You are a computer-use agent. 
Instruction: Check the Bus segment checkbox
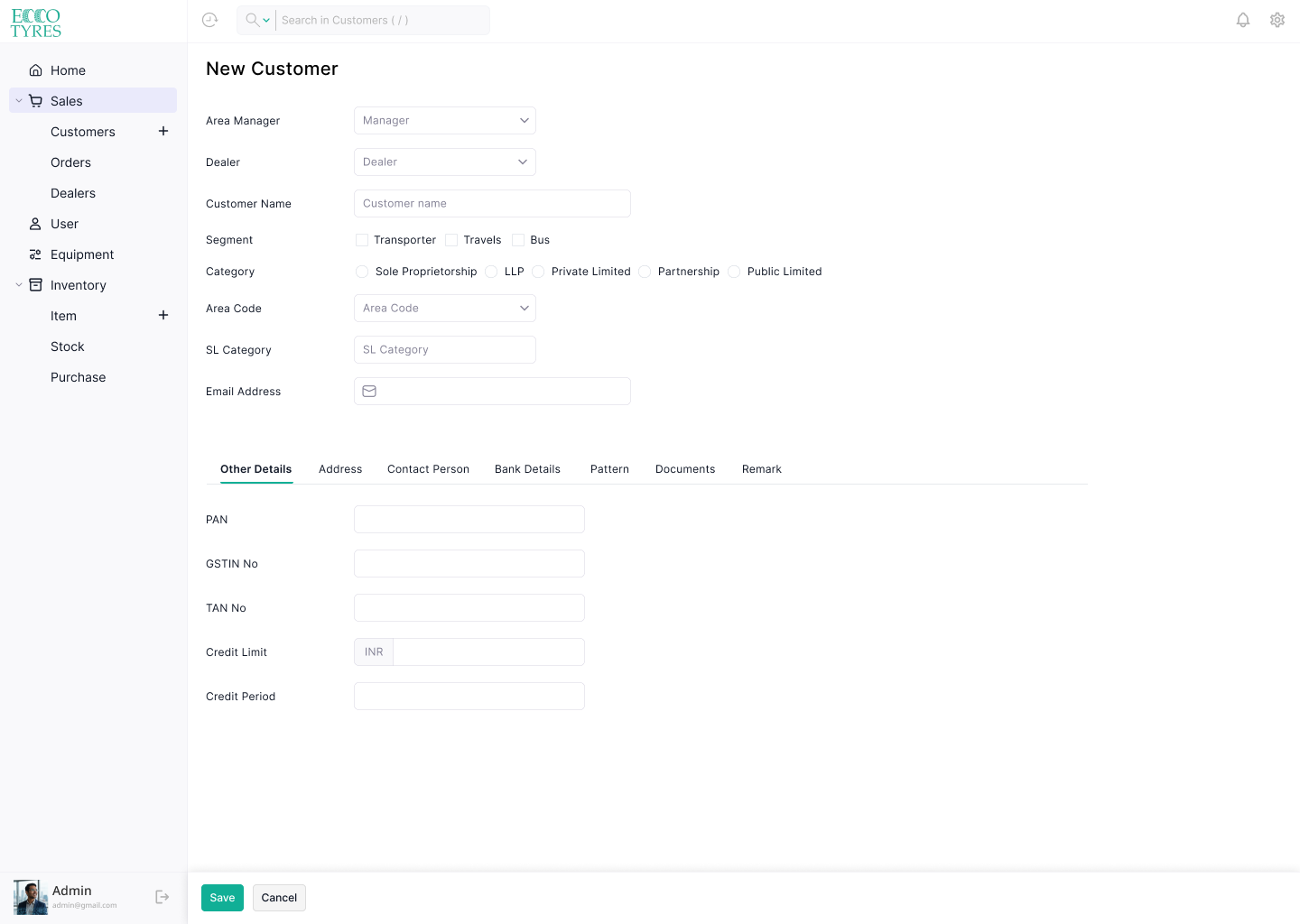click(518, 240)
